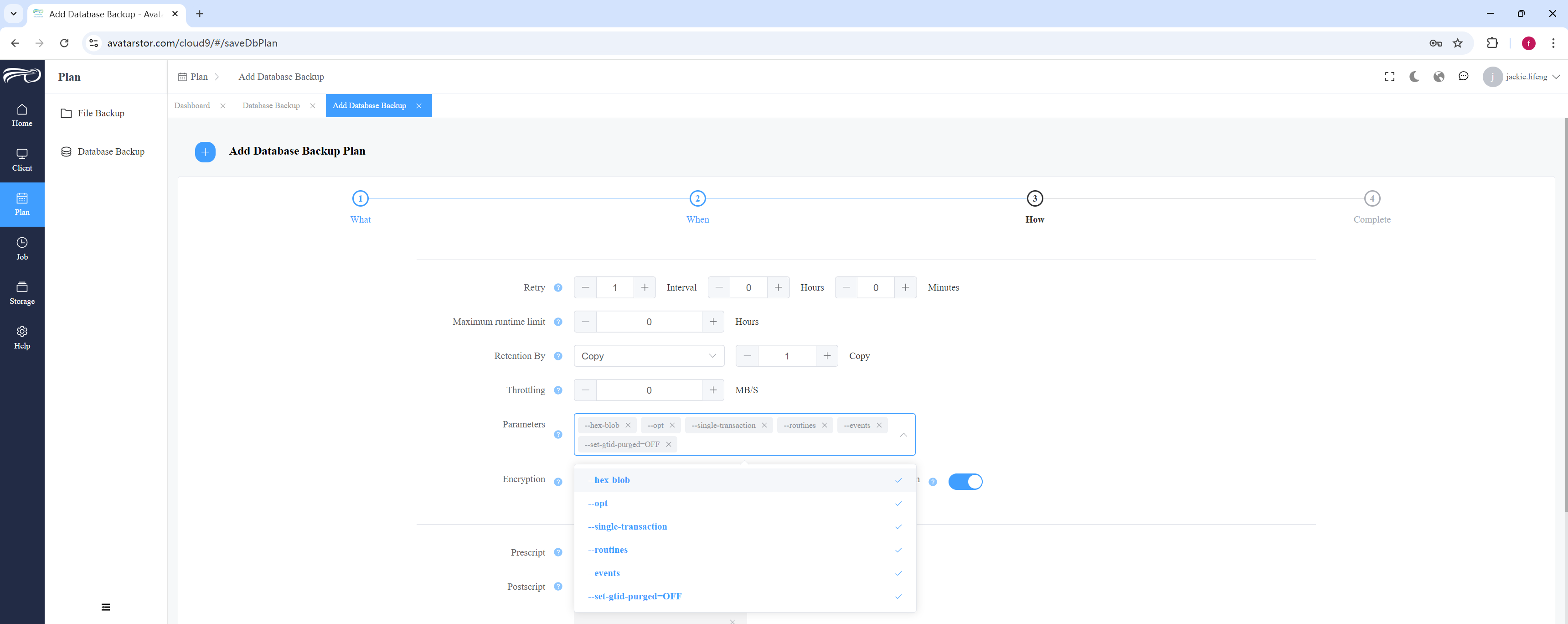Remove the --opt tag
The image size is (1568, 624).
(x=673, y=425)
